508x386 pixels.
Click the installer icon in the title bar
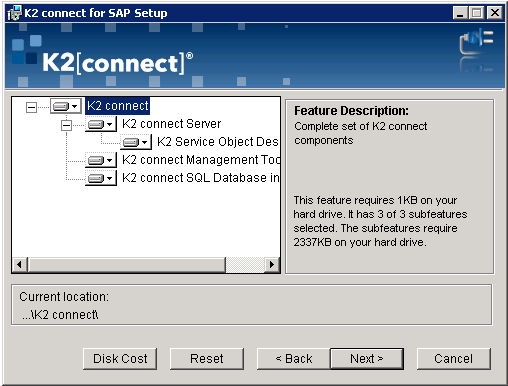pos(14,13)
